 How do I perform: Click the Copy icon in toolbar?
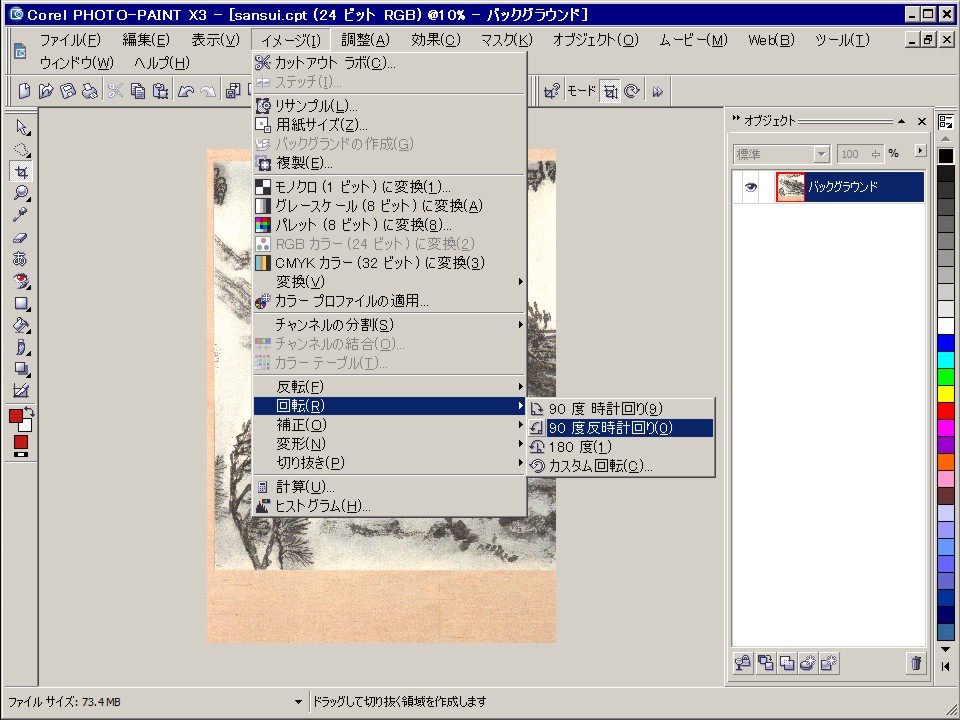[138, 91]
